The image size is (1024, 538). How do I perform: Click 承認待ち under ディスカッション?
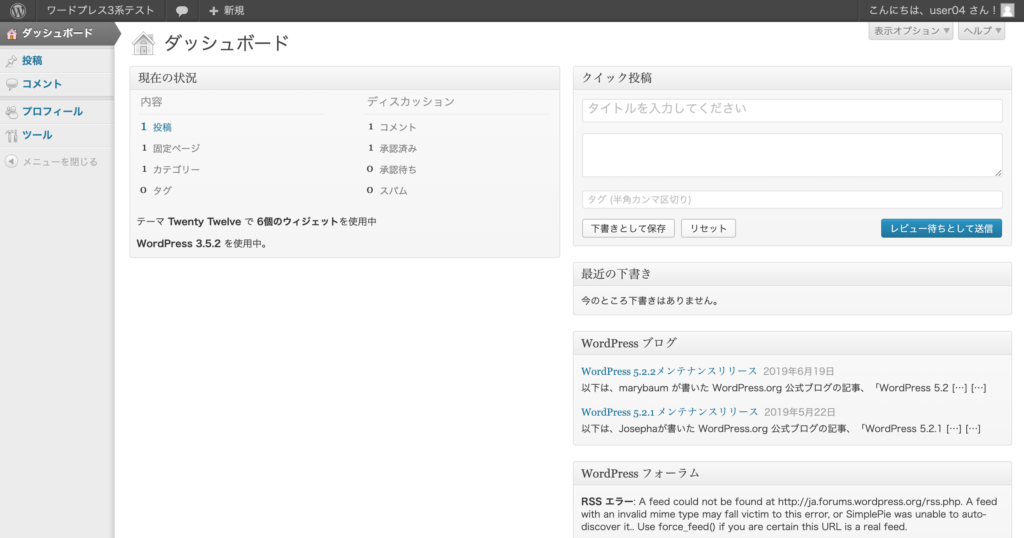(398, 169)
